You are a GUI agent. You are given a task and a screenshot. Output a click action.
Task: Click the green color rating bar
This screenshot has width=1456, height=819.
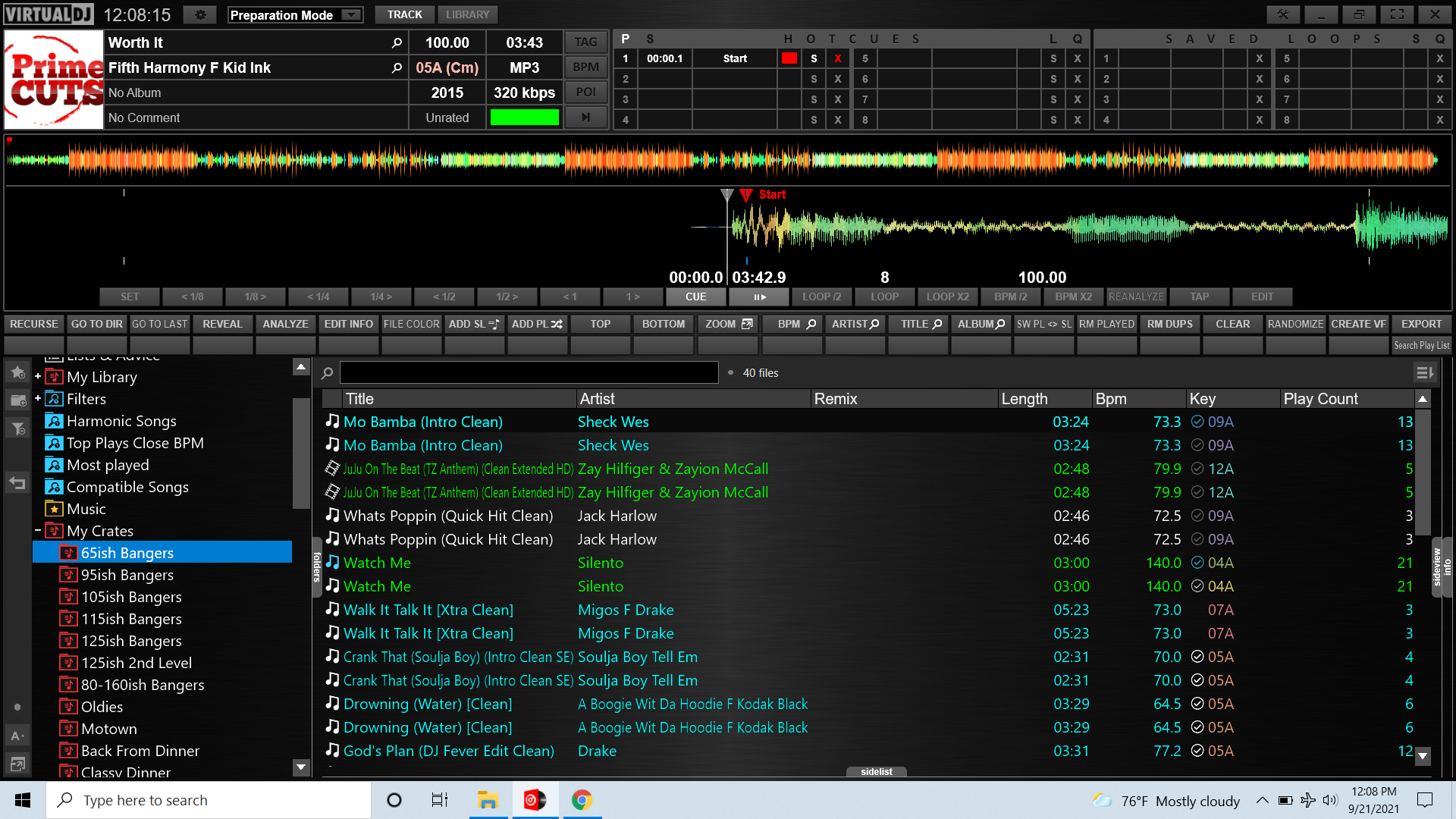[x=524, y=118]
